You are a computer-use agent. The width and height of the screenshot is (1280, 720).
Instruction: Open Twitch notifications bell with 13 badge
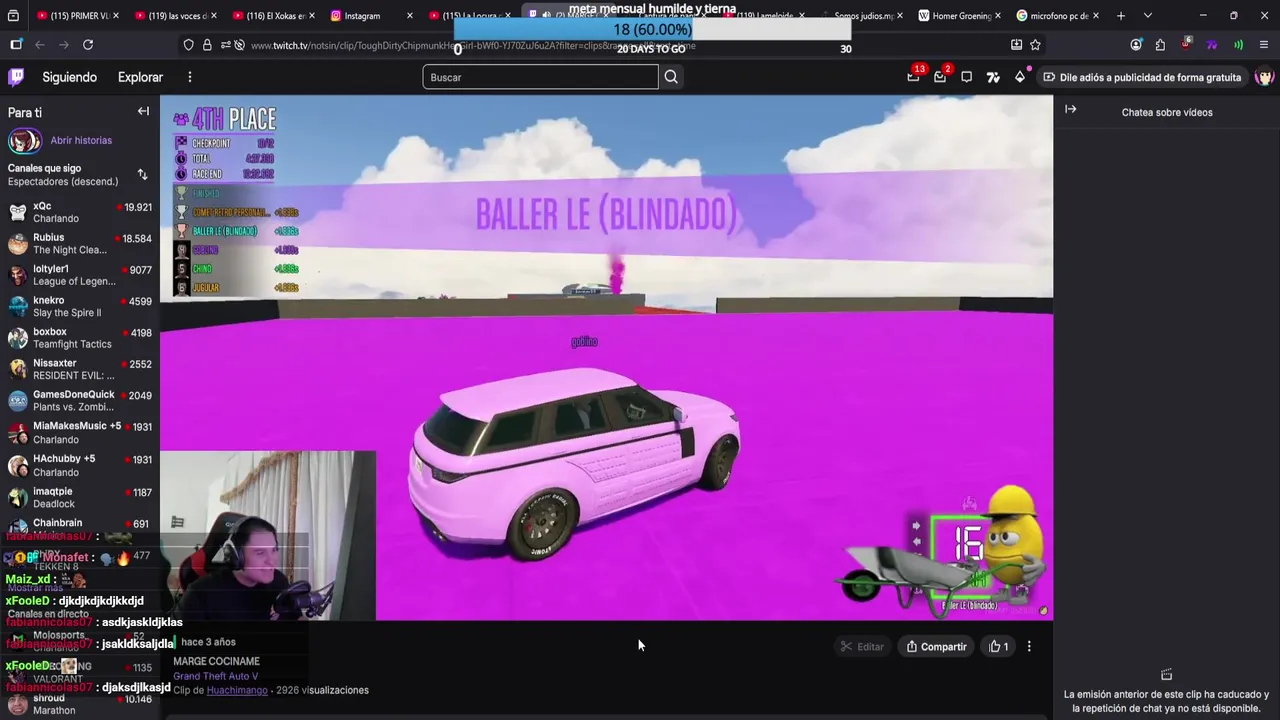913,77
